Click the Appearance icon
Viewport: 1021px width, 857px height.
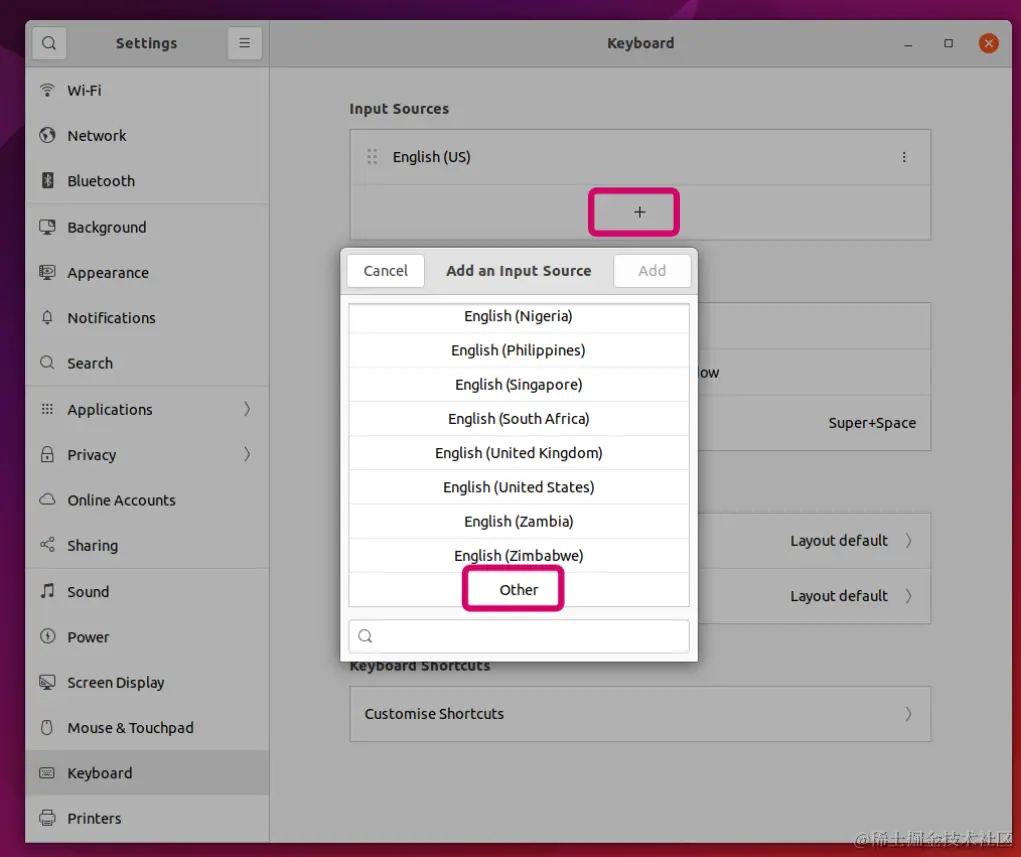point(47,272)
